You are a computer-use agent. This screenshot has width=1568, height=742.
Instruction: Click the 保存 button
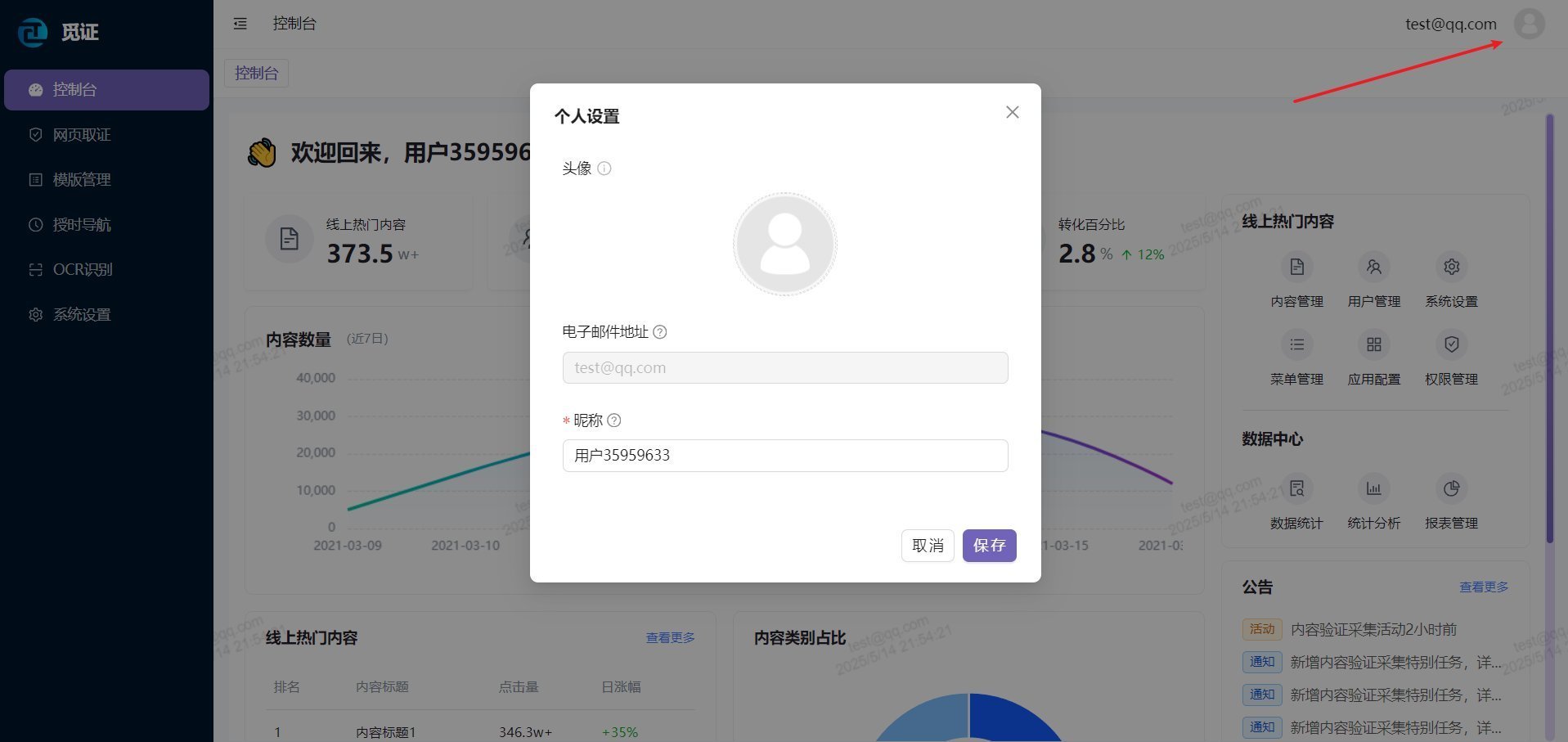click(x=989, y=546)
